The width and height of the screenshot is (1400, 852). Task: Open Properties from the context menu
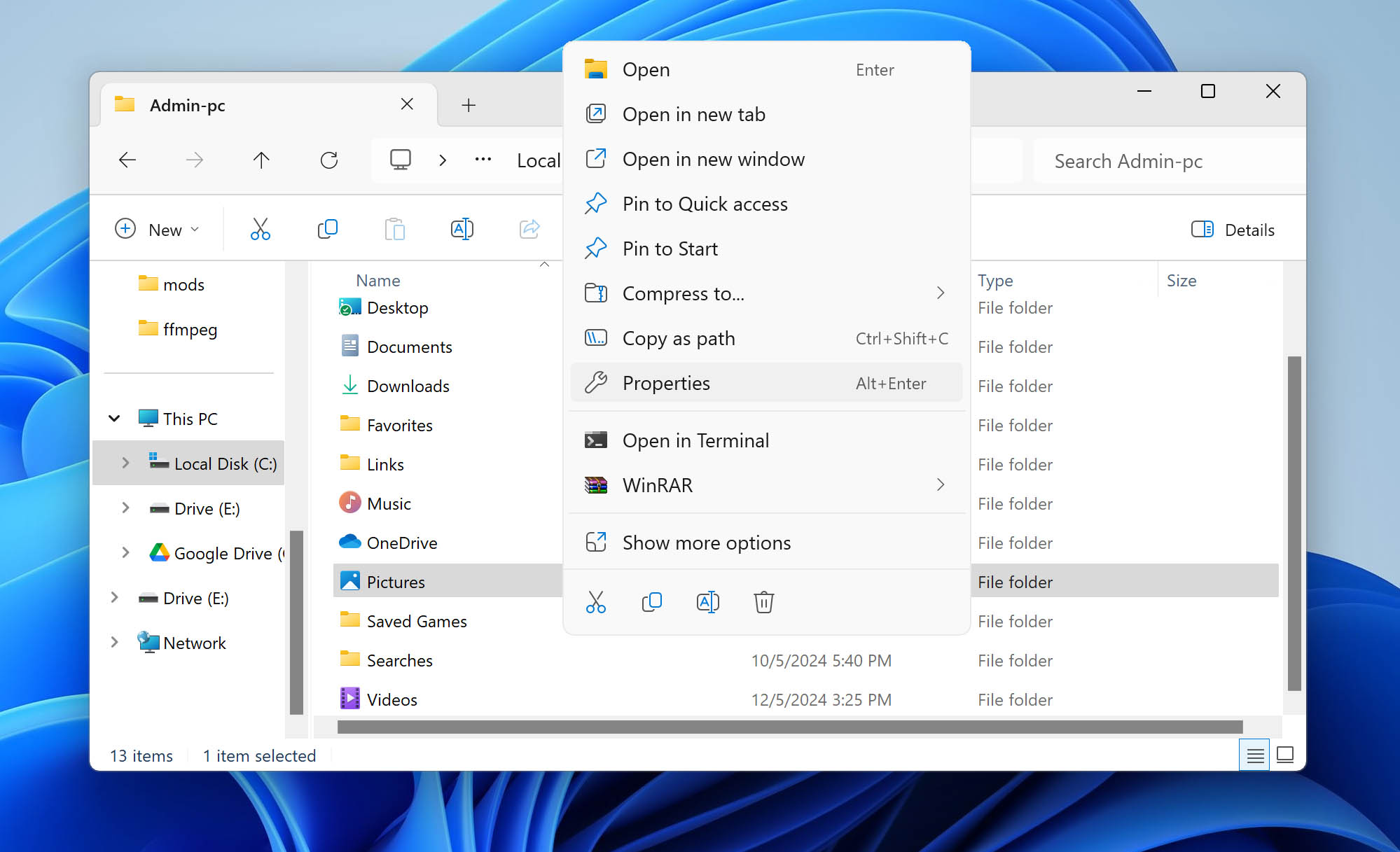click(x=766, y=383)
